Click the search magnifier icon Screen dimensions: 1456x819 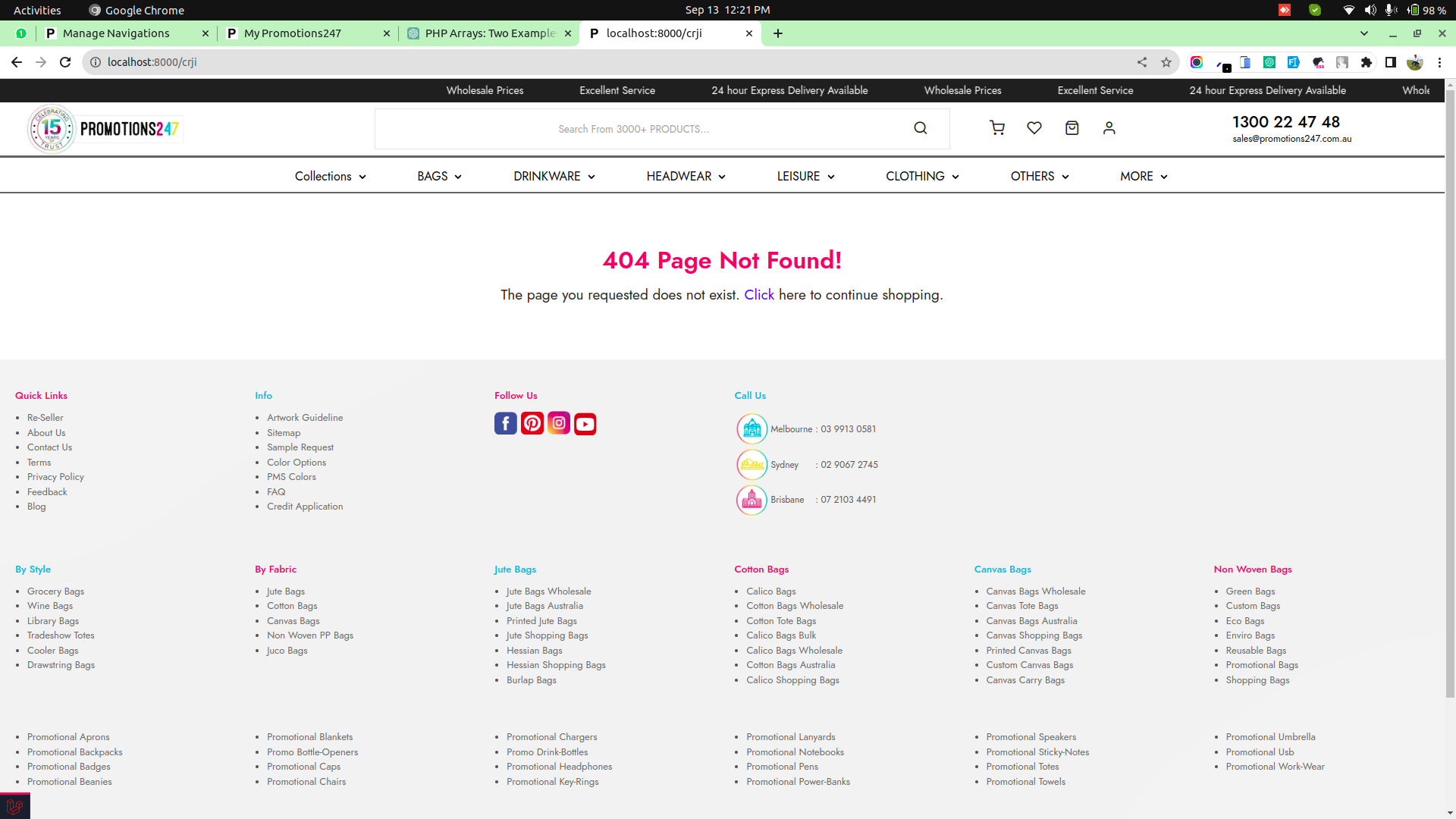920,128
